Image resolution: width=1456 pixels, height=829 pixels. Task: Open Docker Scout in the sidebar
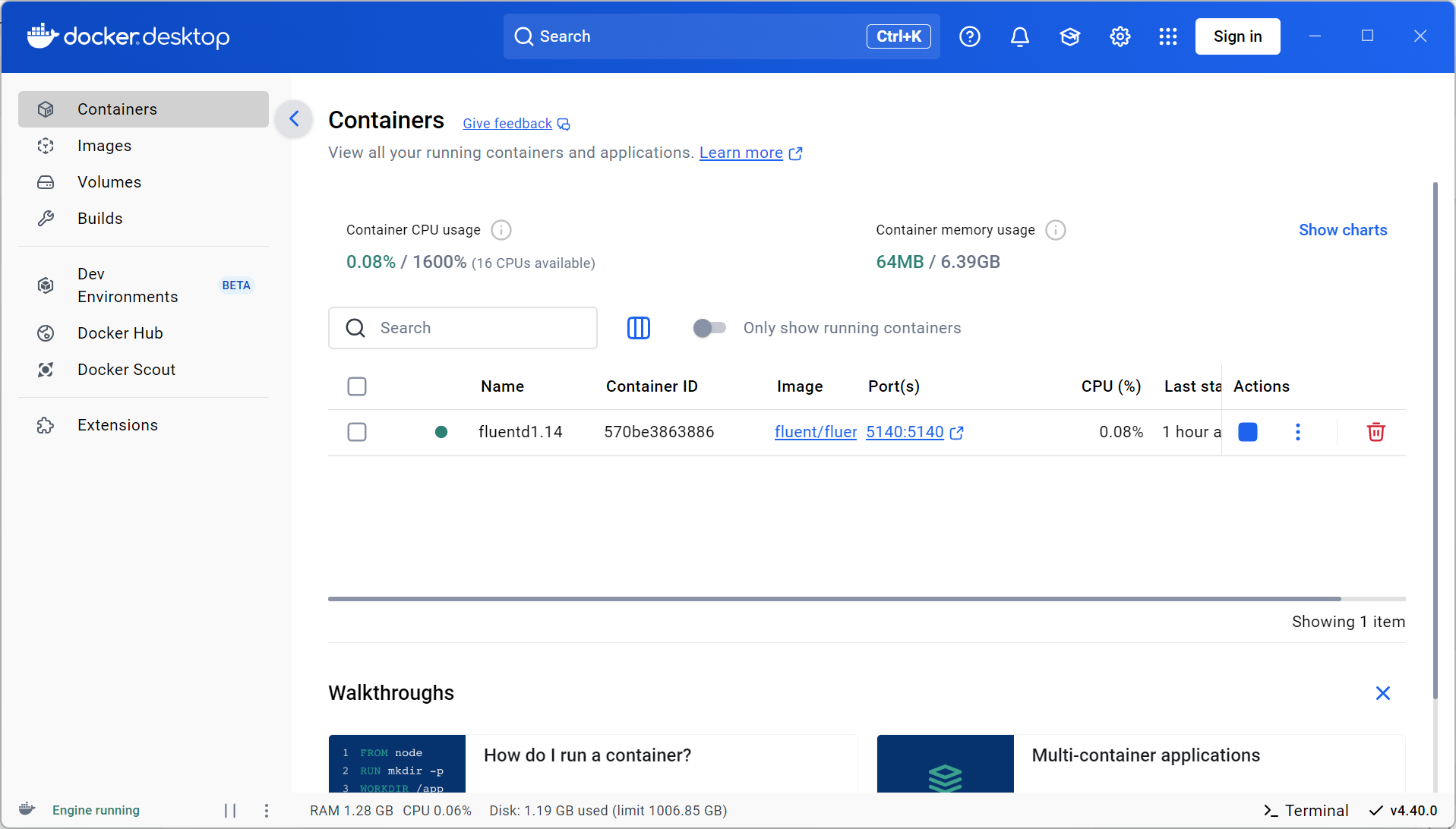(x=144, y=370)
